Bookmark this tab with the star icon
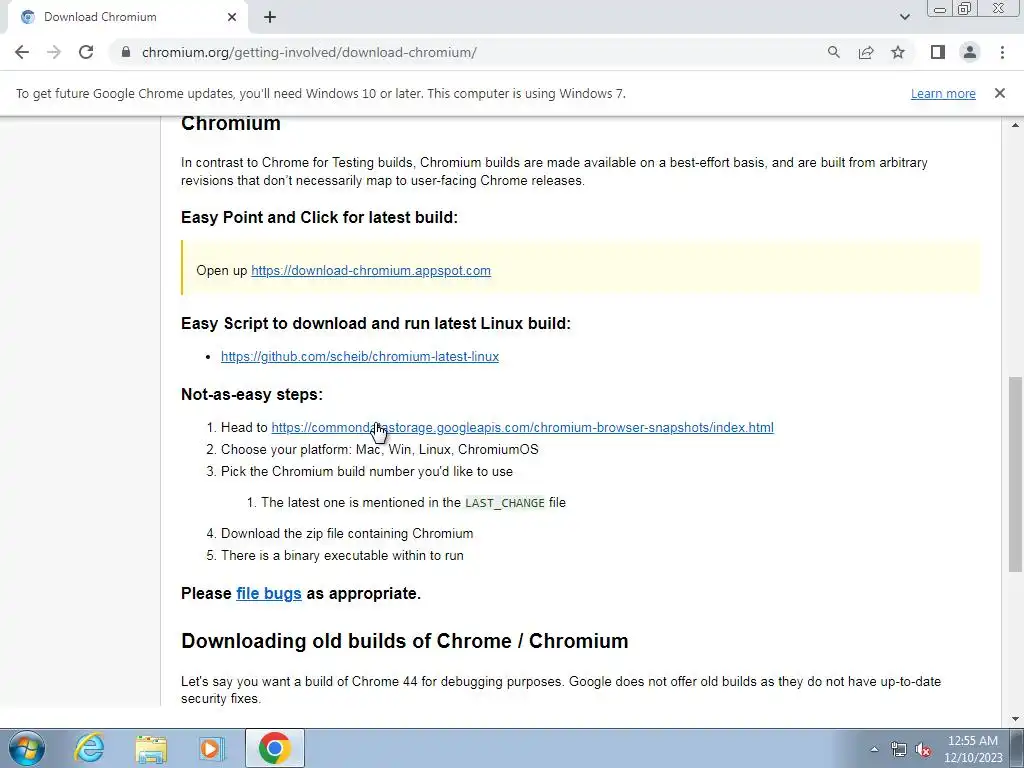This screenshot has width=1024, height=768. (x=898, y=52)
